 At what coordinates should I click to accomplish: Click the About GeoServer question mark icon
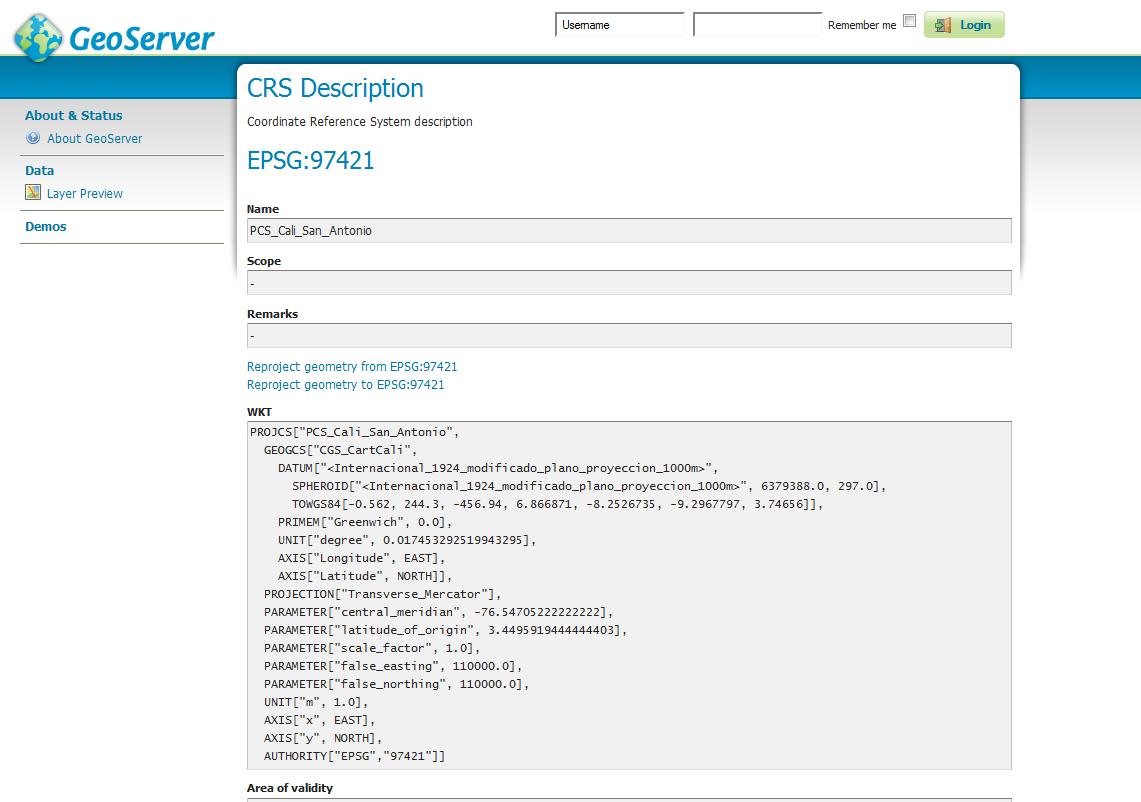(31, 138)
